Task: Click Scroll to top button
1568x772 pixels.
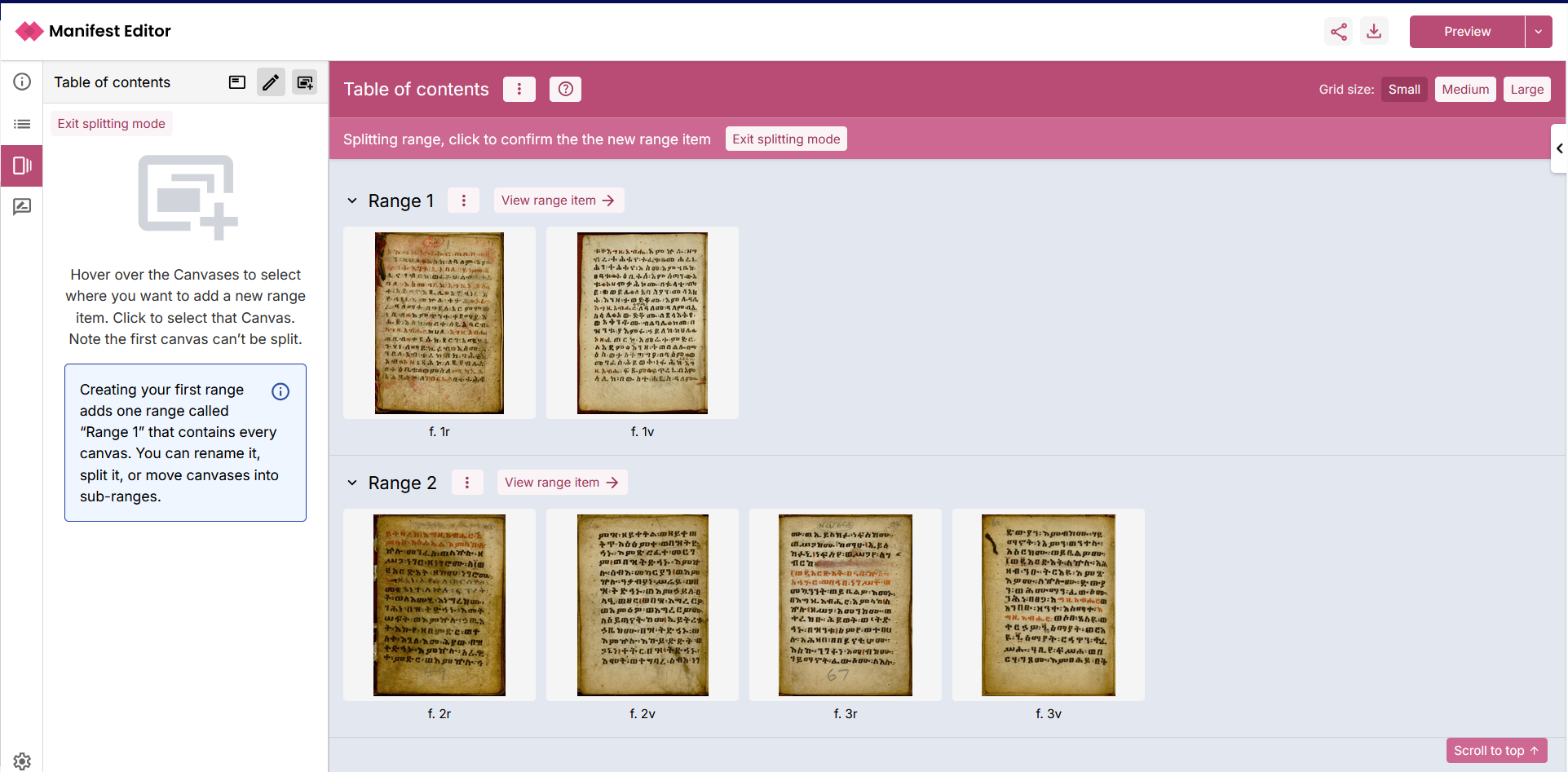Action: coord(1496,751)
